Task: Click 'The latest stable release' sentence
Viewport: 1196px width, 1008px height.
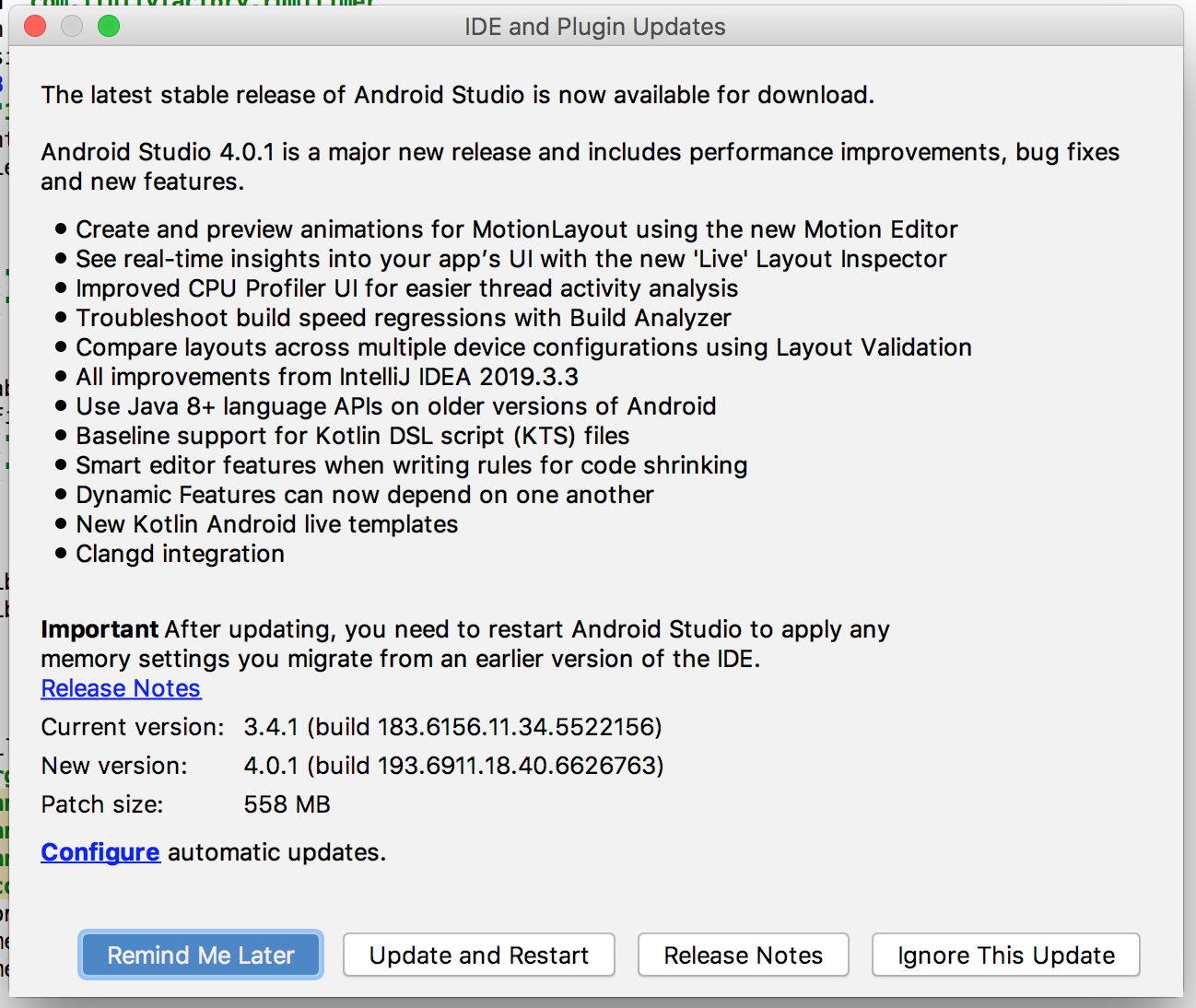Action: [x=458, y=95]
